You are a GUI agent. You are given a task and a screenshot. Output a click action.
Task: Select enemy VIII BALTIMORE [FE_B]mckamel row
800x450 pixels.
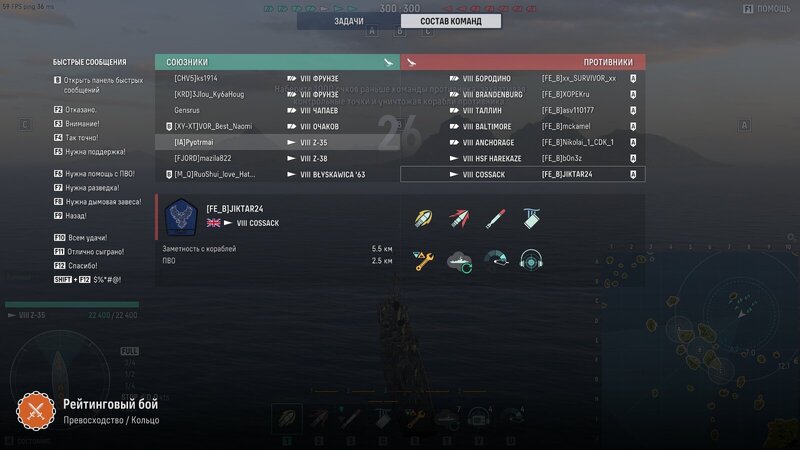click(x=522, y=127)
